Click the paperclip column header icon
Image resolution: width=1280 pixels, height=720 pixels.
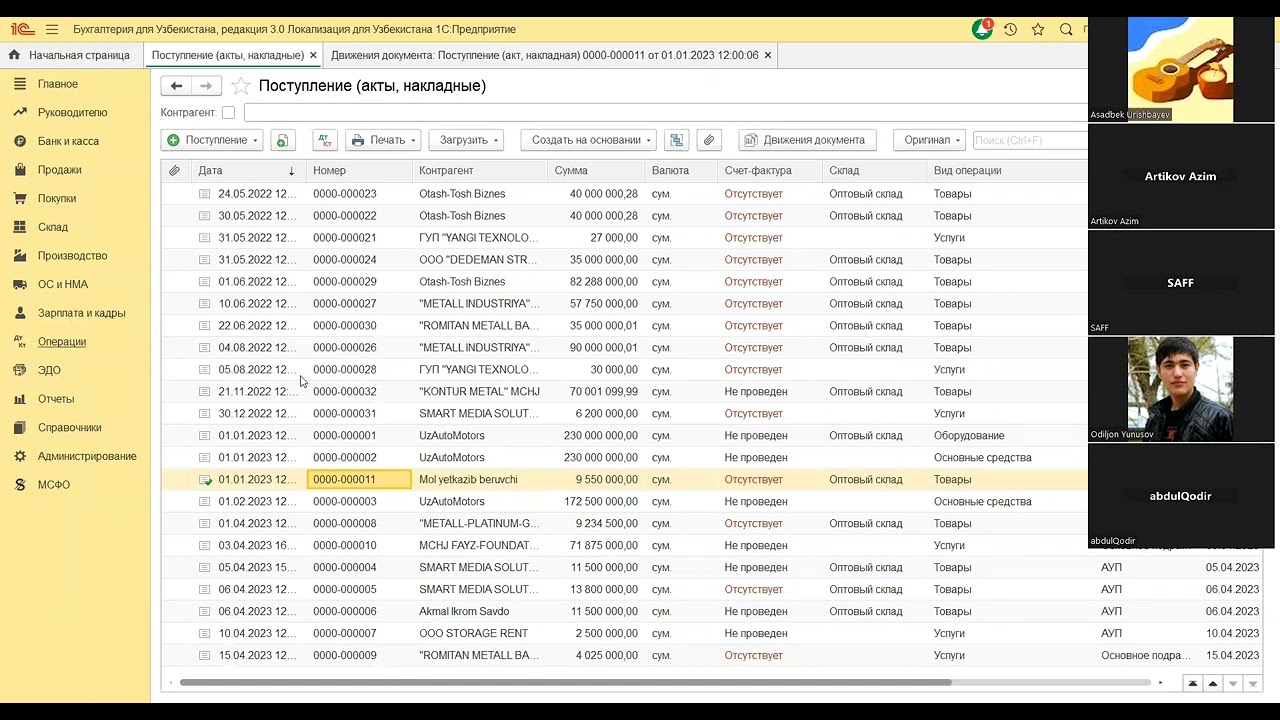[x=175, y=171]
